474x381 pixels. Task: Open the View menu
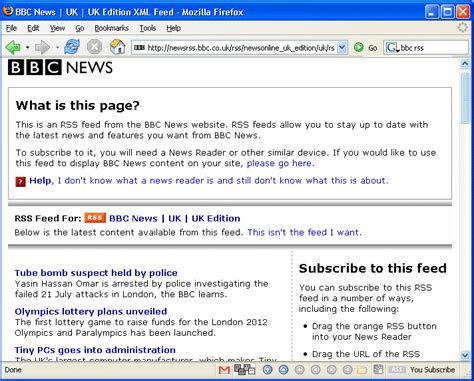[57, 28]
